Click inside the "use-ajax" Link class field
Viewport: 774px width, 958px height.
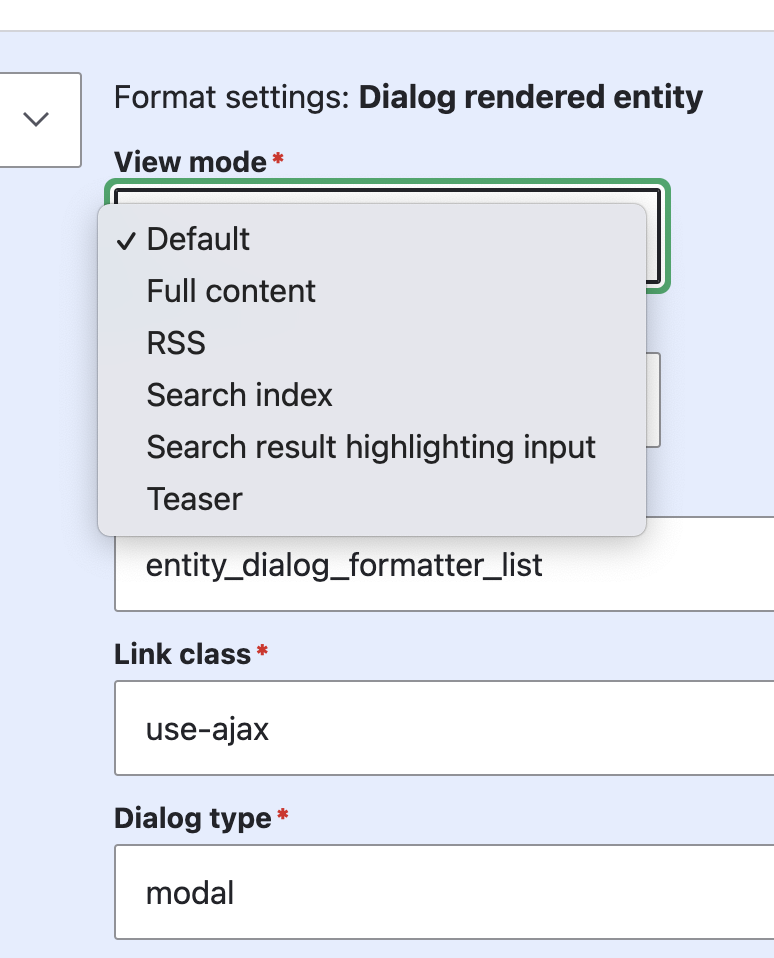click(x=400, y=728)
